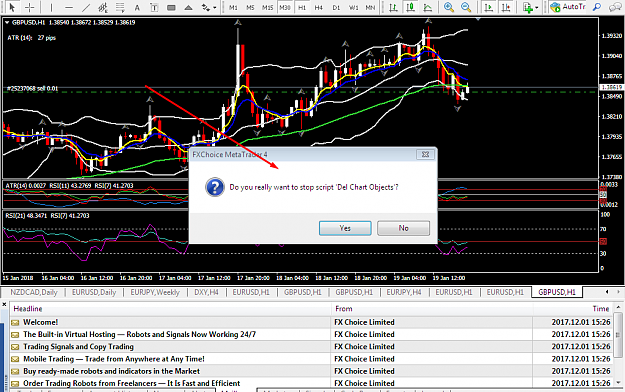
Task: Switch to D1 timeframe
Action: pos(336,7)
